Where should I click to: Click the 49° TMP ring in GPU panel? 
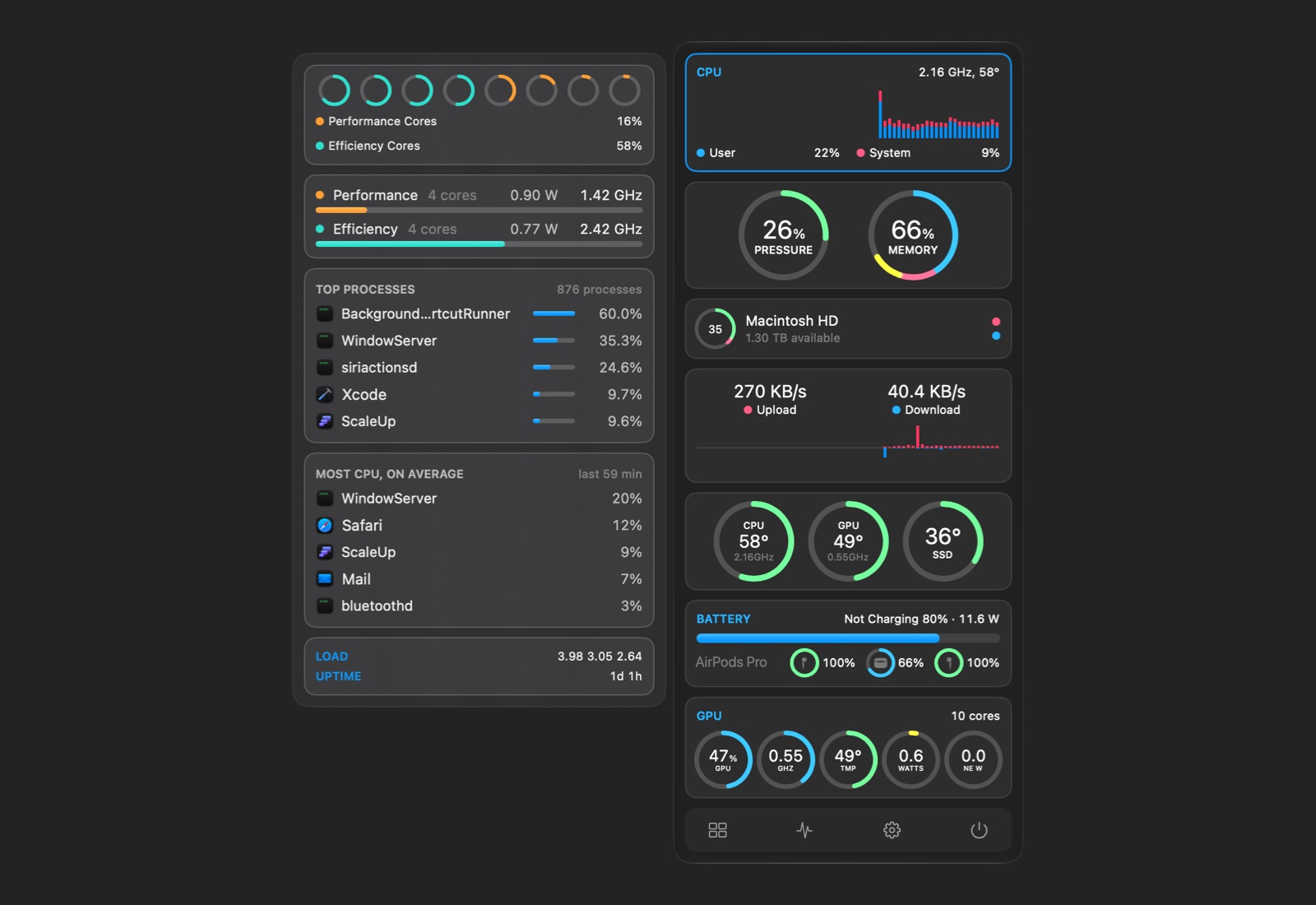(848, 759)
